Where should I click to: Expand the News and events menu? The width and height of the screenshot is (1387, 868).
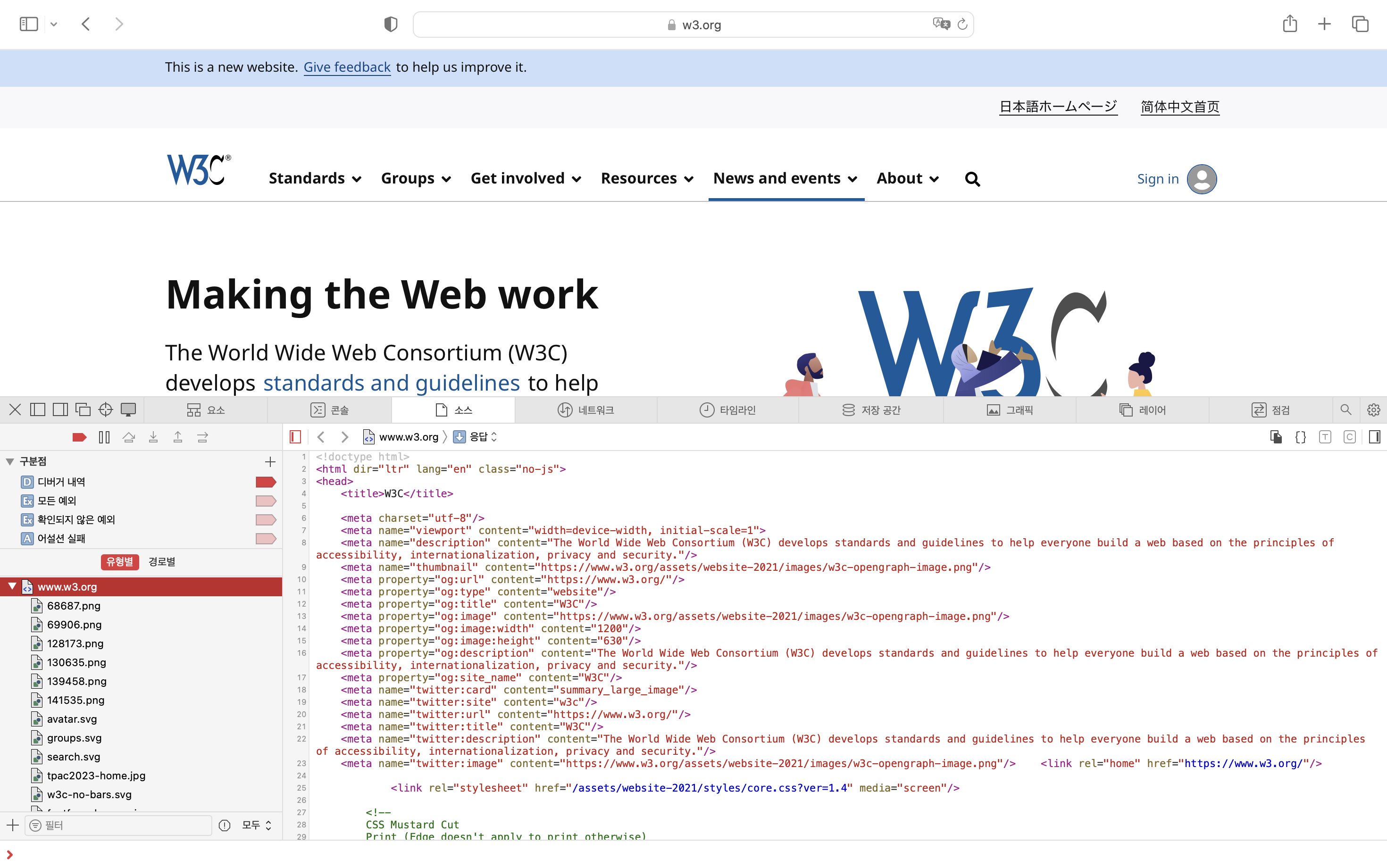[x=784, y=178]
